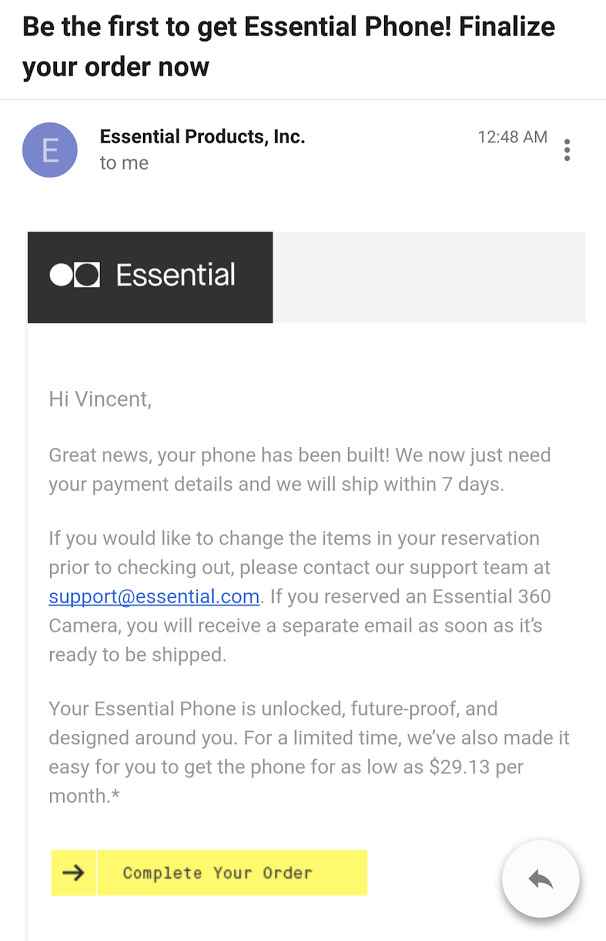Tap the "unlocked, future-proof" paragraph line
Screen dimensions: 606x941
(x=272, y=709)
